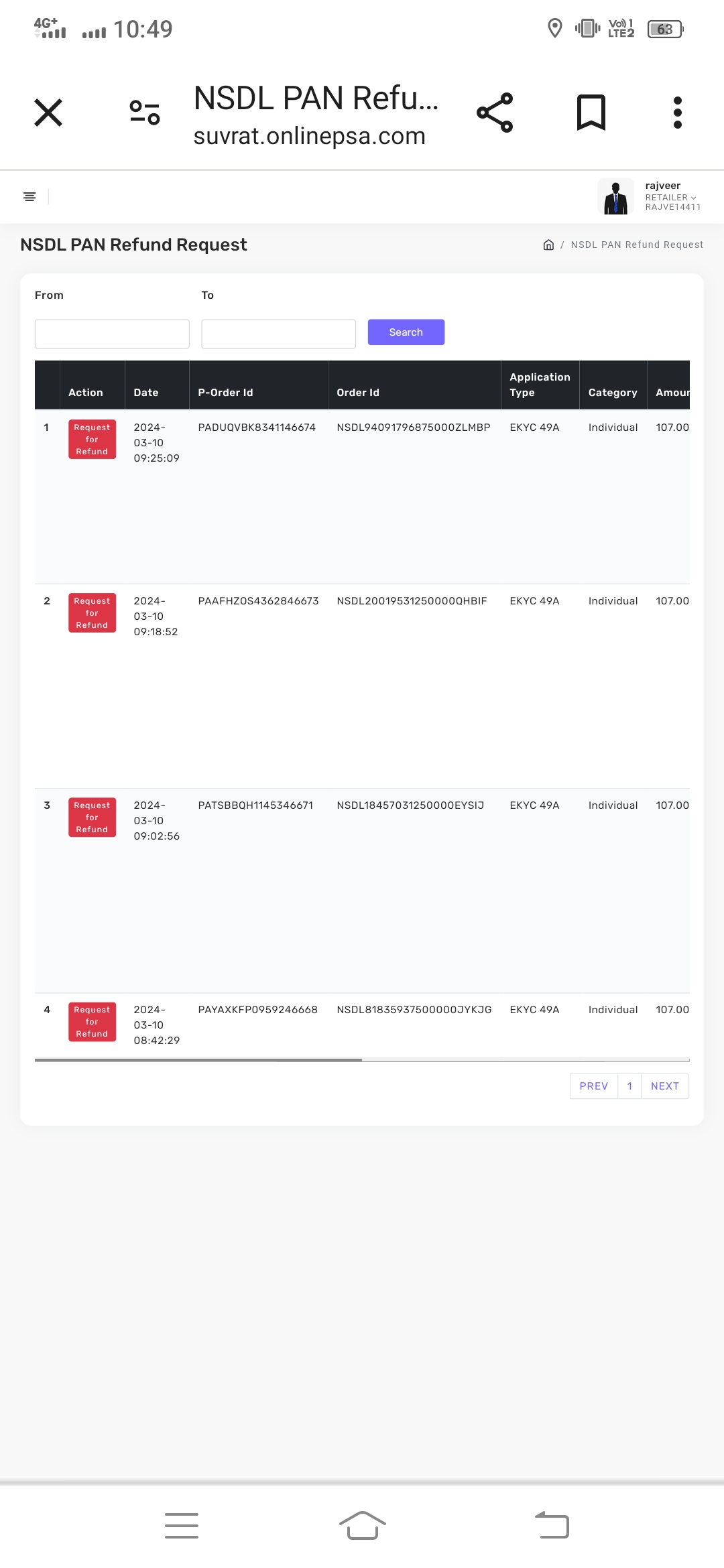Click the table horizontal scrollbar

[x=198, y=1060]
